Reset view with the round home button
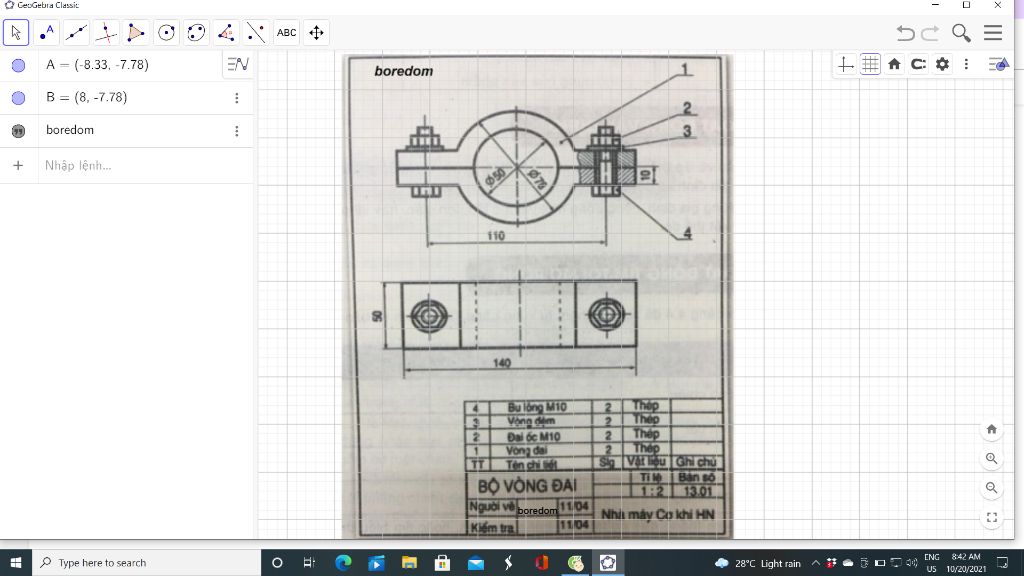This screenshot has width=1024, height=576. [991, 429]
